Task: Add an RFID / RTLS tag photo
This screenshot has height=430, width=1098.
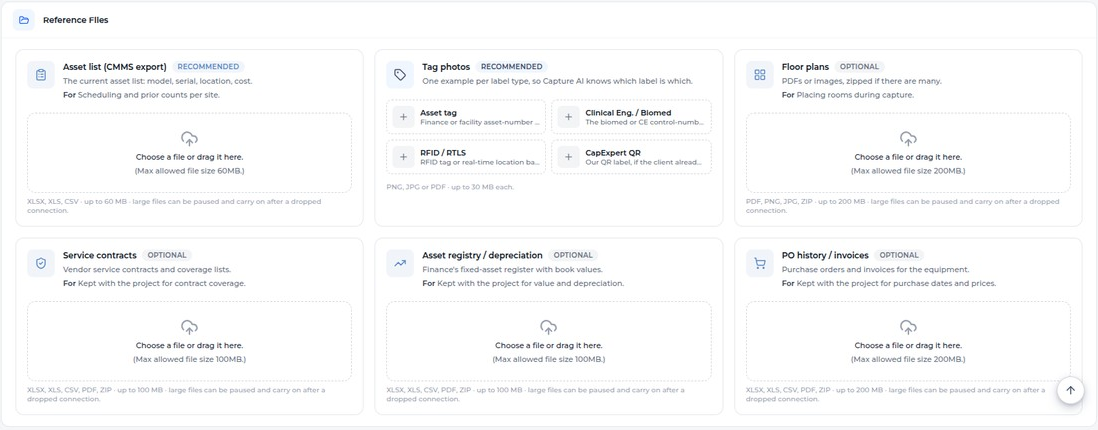Action: [466, 157]
